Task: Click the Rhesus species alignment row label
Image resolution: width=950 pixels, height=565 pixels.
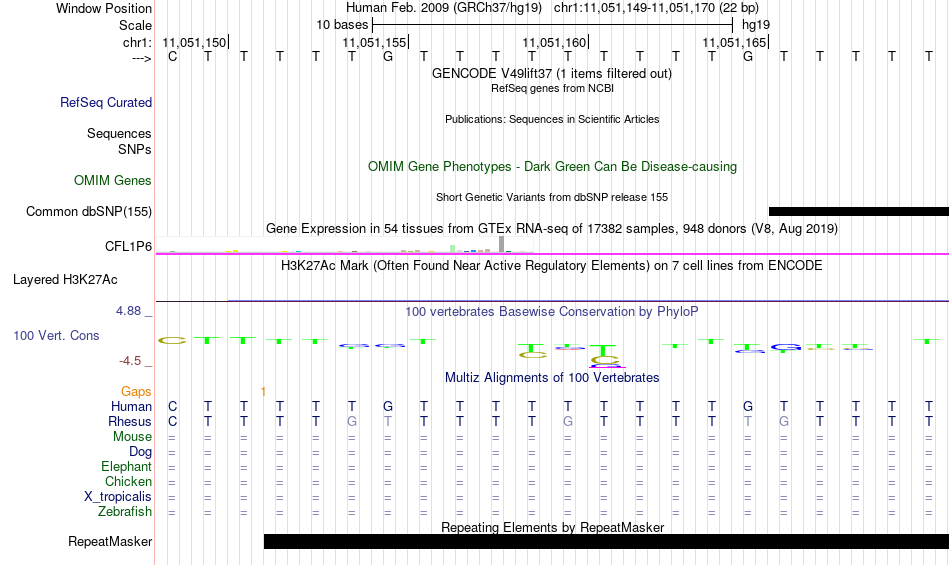Action: coord(130,421)
